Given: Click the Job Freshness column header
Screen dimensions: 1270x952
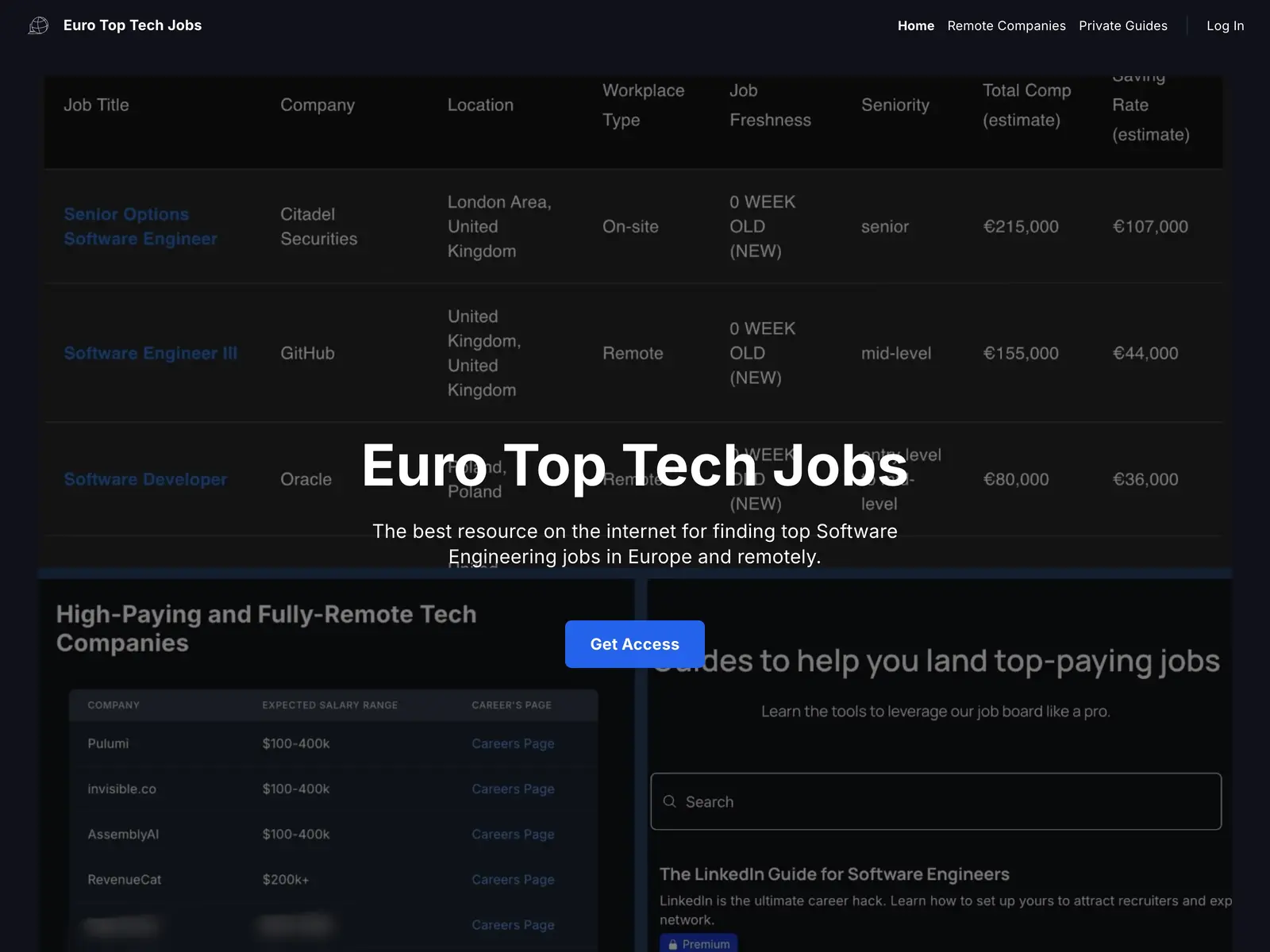Looking at the screenshot, I should tap(770, 105).
